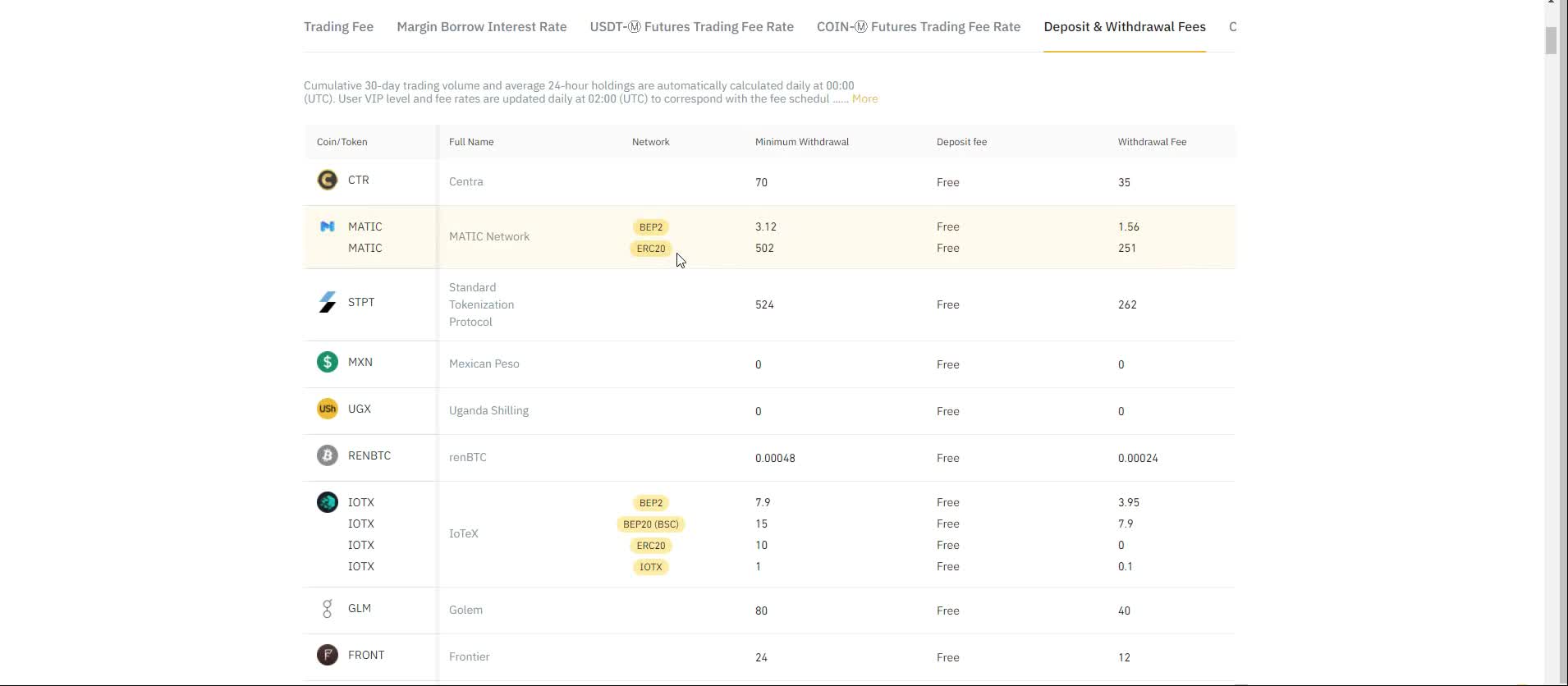The image size is (1568, 686).
Task: Select the Deposit & Withdrawal Fees tab
Action: (x=1124, y=26)
